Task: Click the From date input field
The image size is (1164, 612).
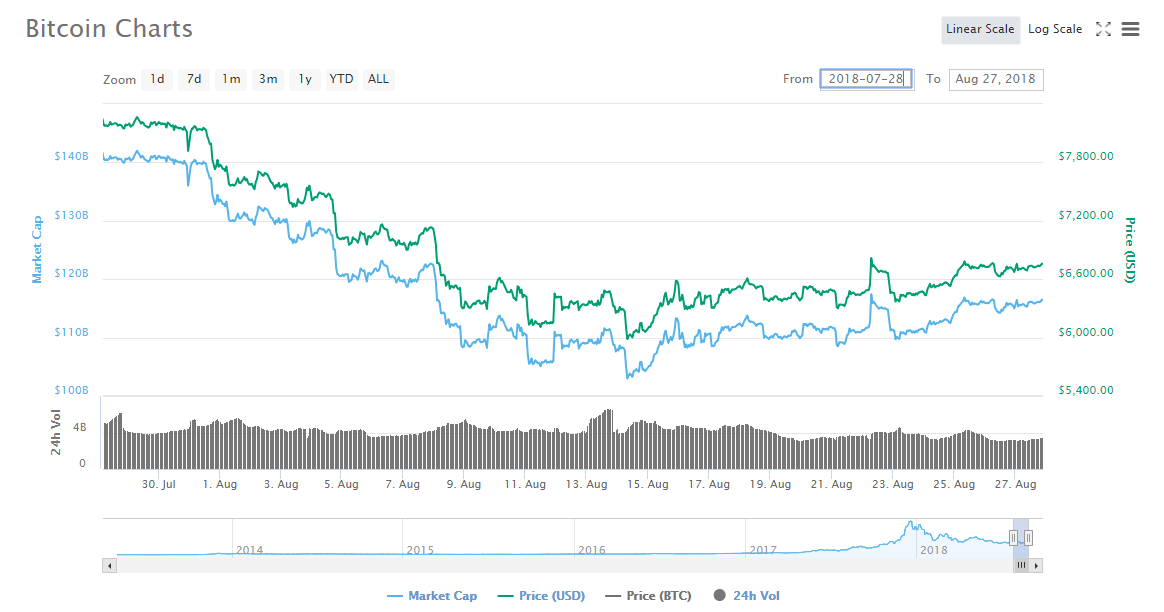Action: click(x=866, y=79)
